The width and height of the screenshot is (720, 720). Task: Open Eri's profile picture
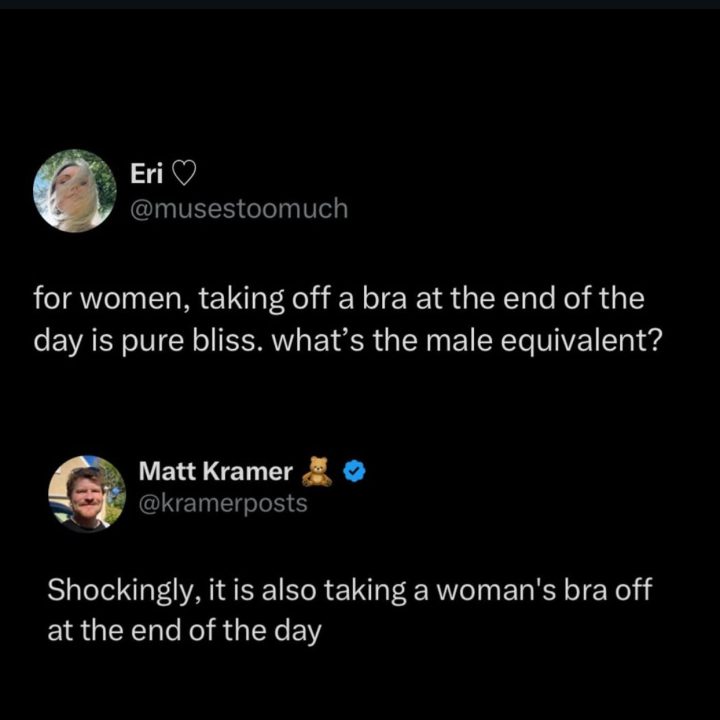[75, 190]
